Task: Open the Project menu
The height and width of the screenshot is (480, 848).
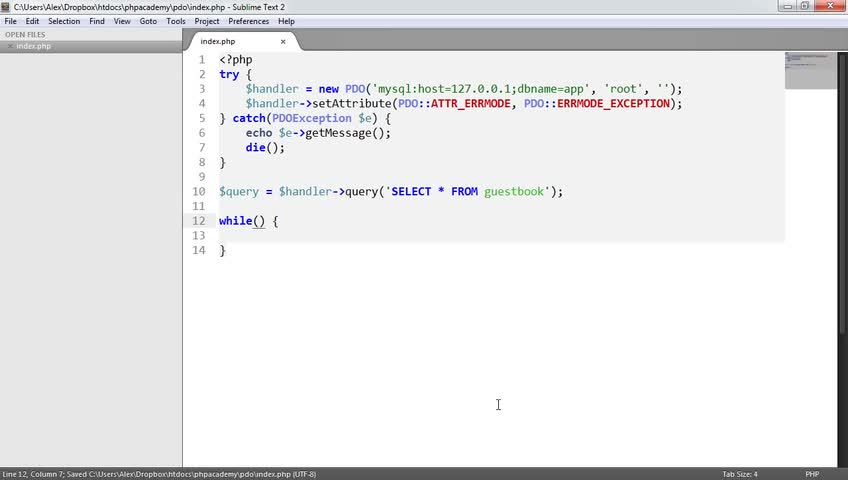Action: click(x=207, y=21)
